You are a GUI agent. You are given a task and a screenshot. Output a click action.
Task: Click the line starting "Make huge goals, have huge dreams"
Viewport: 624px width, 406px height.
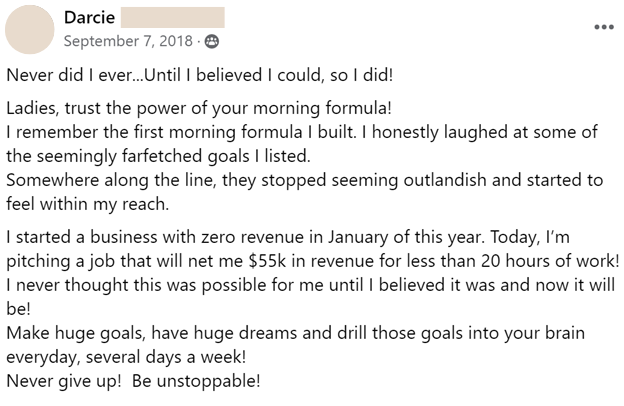coord(296,333)
